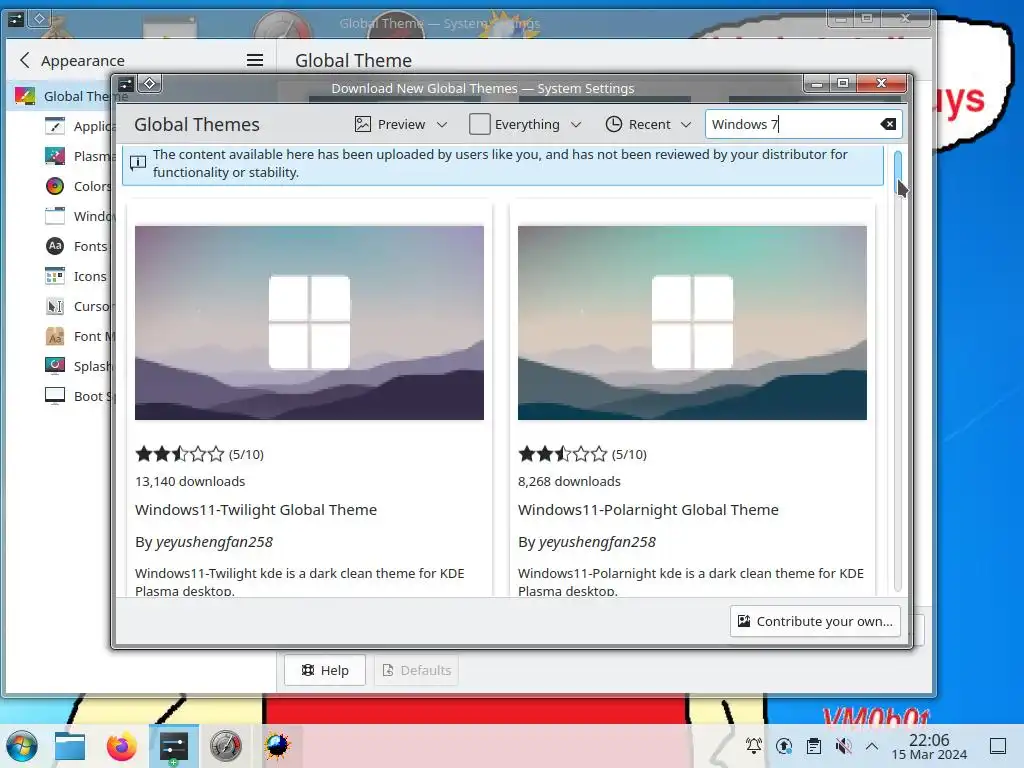This screenshot has height=768, width=1024.
Task: Click the Contribute your own button
Action: point(815,621)
